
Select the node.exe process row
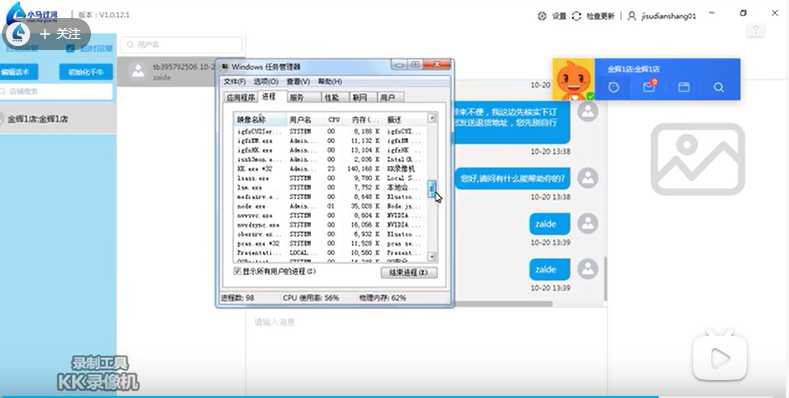pyautogui.click(x=330, y=206)
